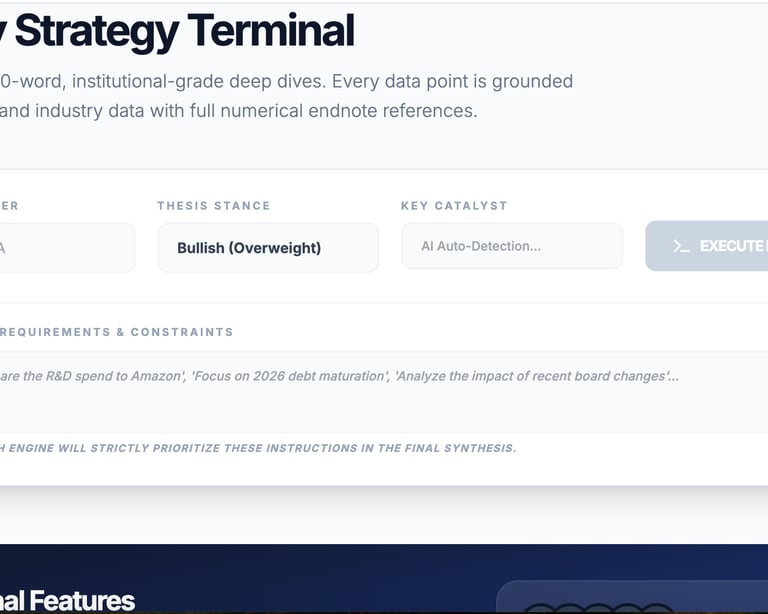Click the AI Auto-Detection placeholder text

point(481,246)
